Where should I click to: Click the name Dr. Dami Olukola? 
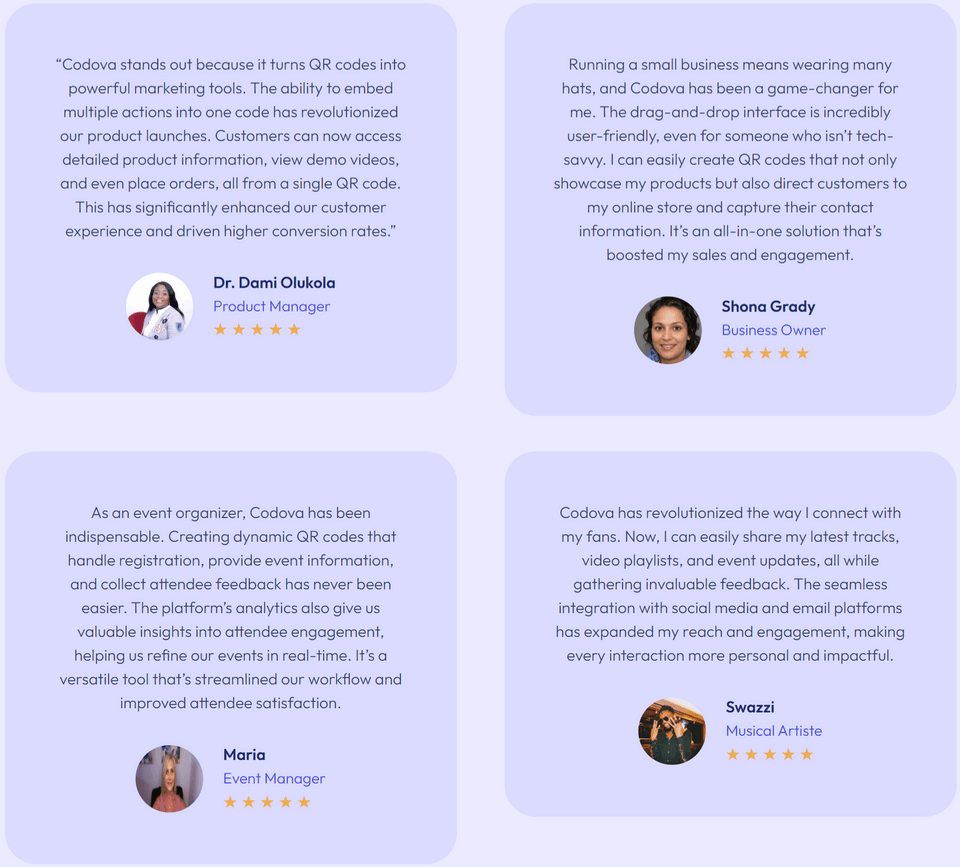(x=274, y=283)
